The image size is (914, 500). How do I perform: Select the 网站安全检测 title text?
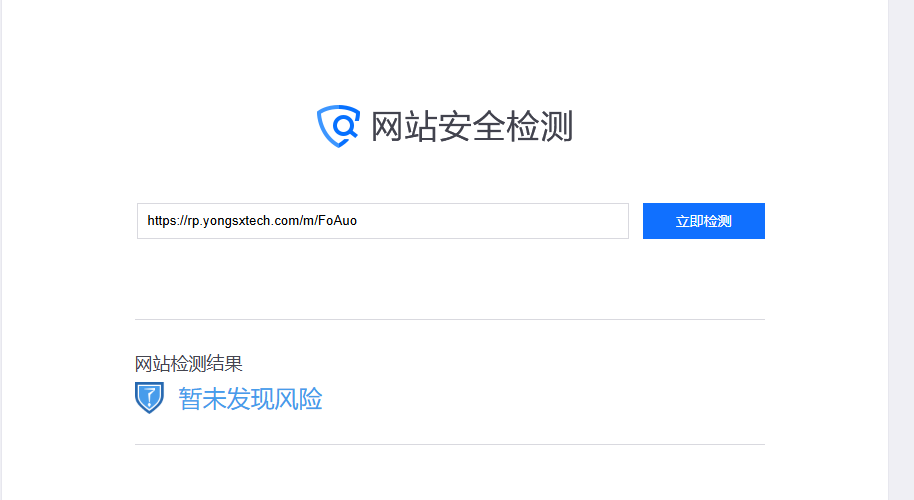472,126
